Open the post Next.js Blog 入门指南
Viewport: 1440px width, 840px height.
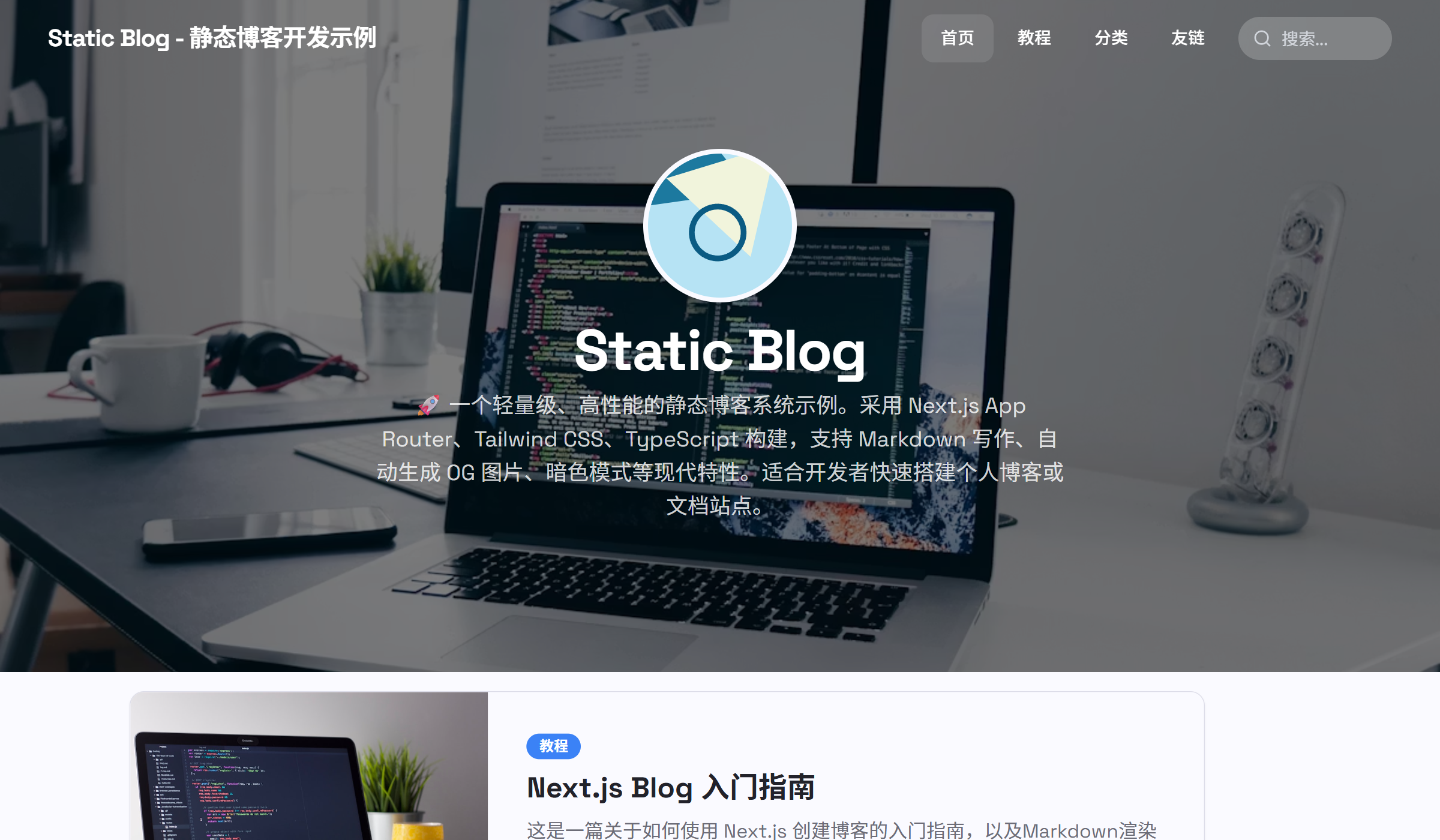click(671, 788)
